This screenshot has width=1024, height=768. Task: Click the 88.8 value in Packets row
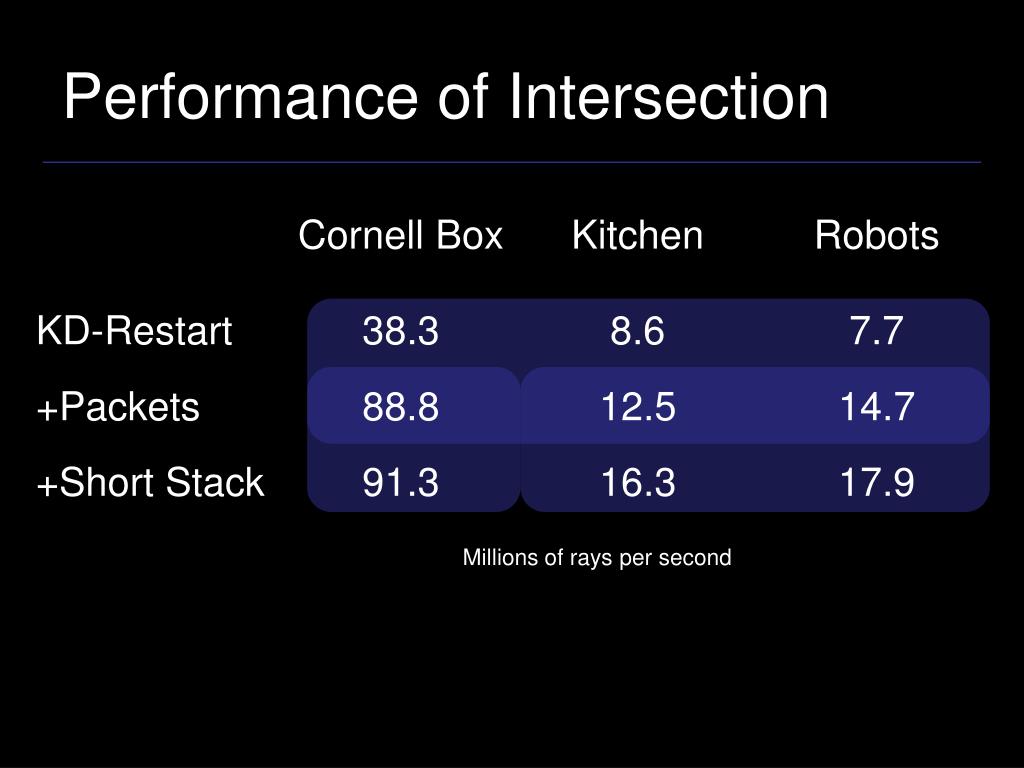pyautogui.click(x=400, y=407)
